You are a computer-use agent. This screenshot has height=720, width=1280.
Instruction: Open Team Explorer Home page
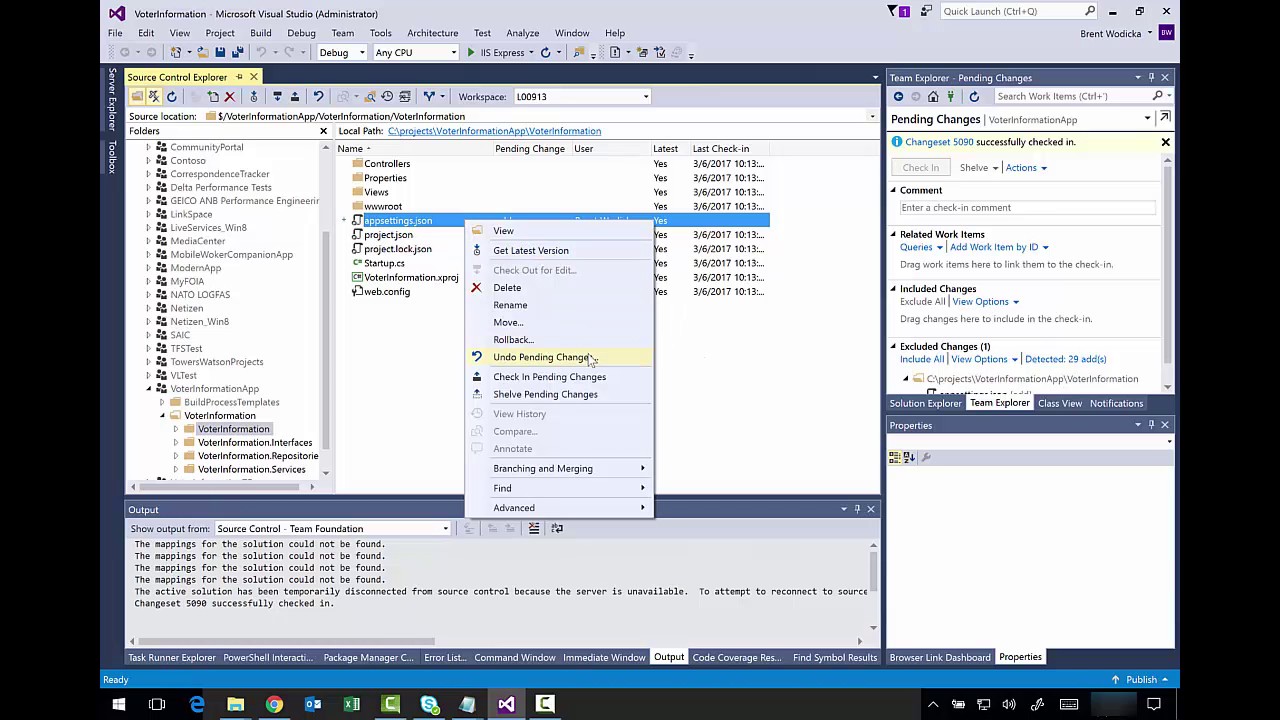(x=933, y=96)
